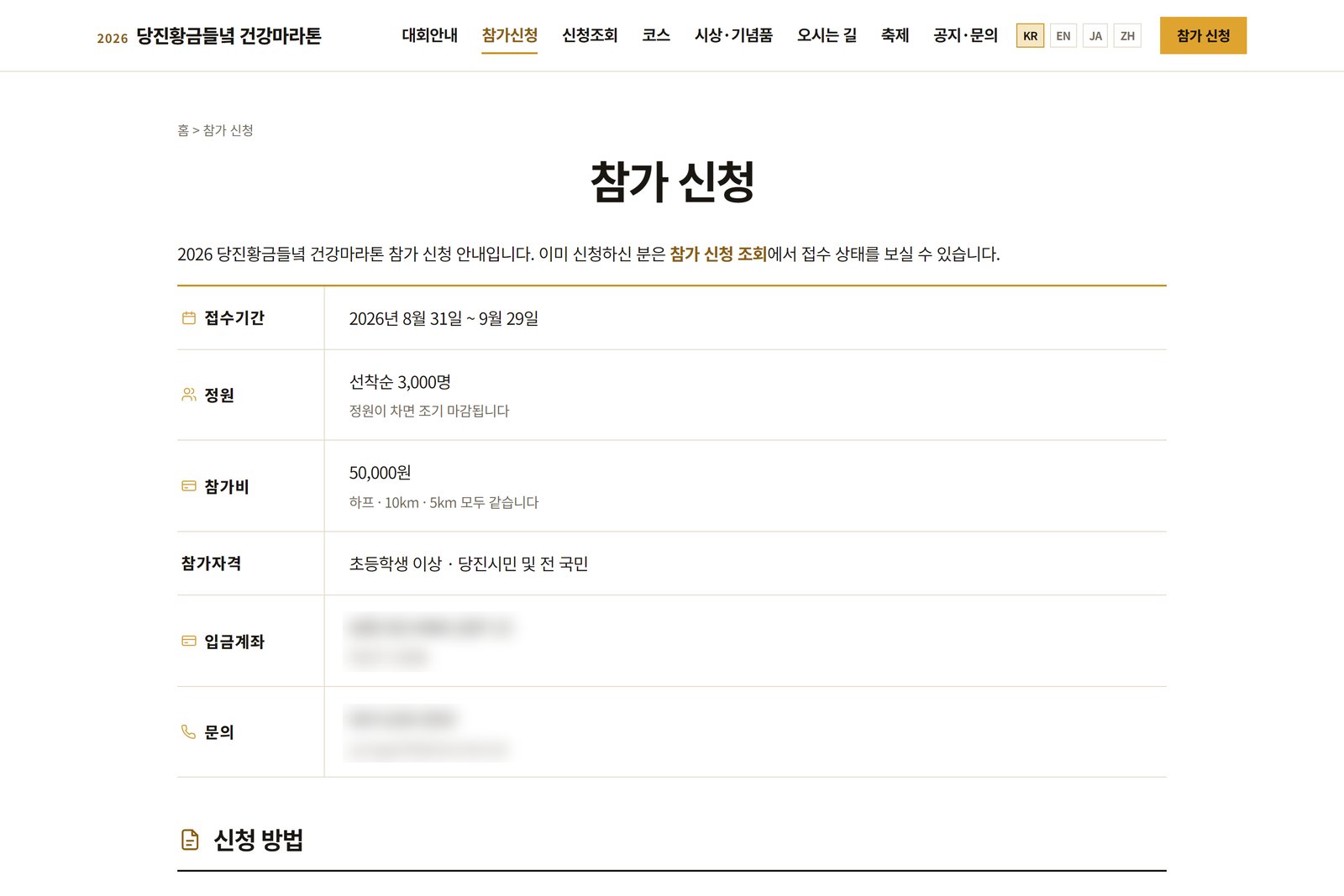Image resolution: width=1344 pixels, height=896 pixels.
Task: Click the 2026 당진황금들녘 건강마라톤 logo
Action: (209, 36)
